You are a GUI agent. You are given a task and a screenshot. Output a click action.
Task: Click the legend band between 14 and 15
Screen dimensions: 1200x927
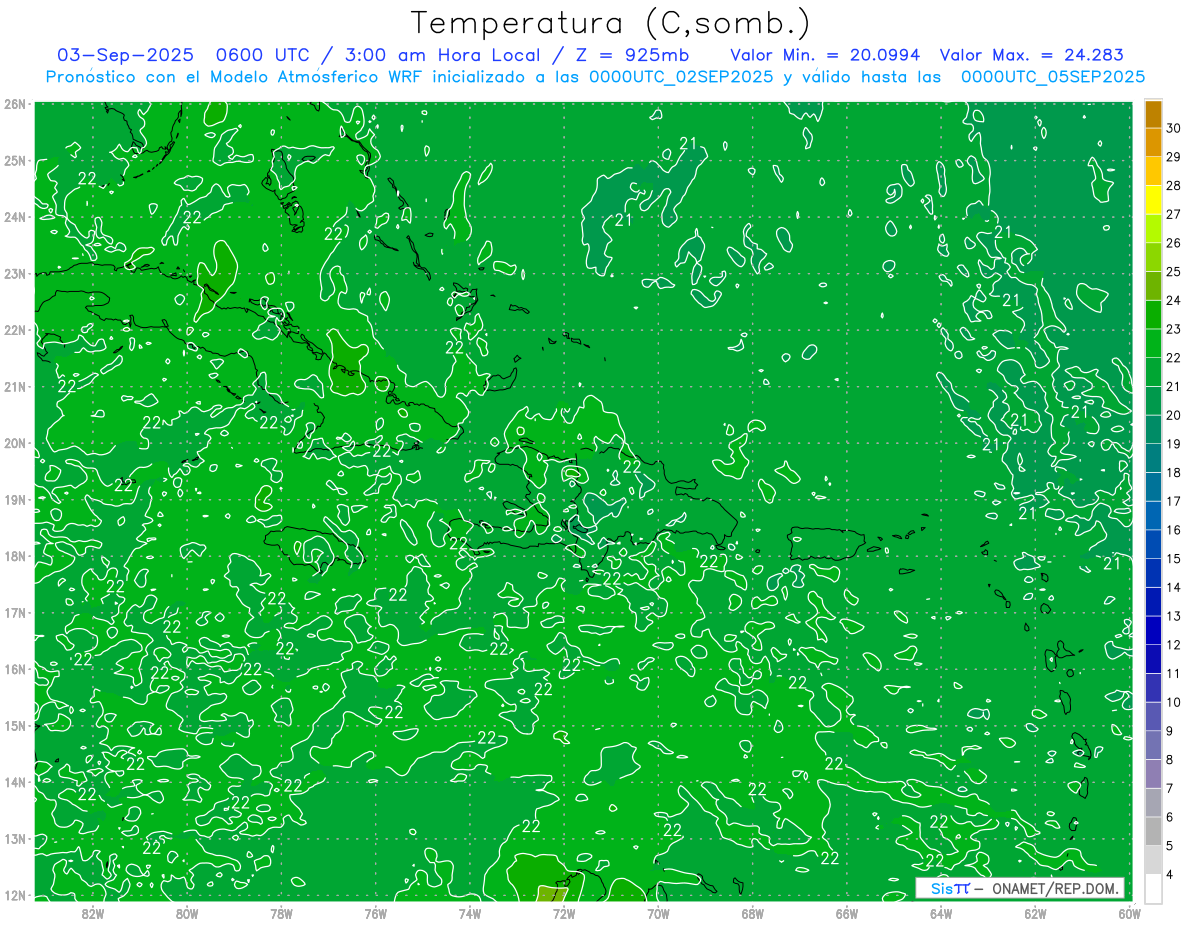(1154, 573)
